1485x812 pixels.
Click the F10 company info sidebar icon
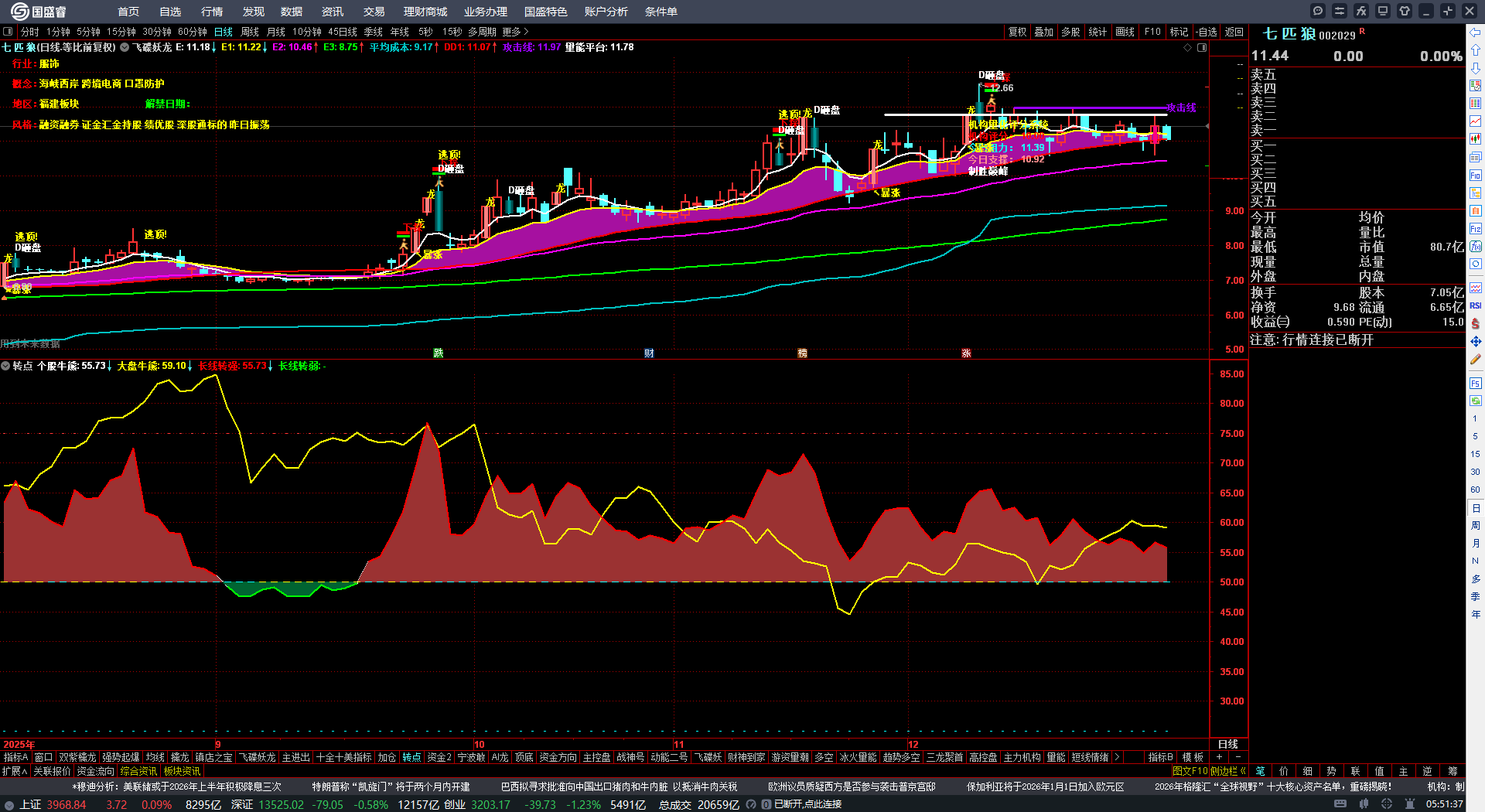coord(1475,176)
